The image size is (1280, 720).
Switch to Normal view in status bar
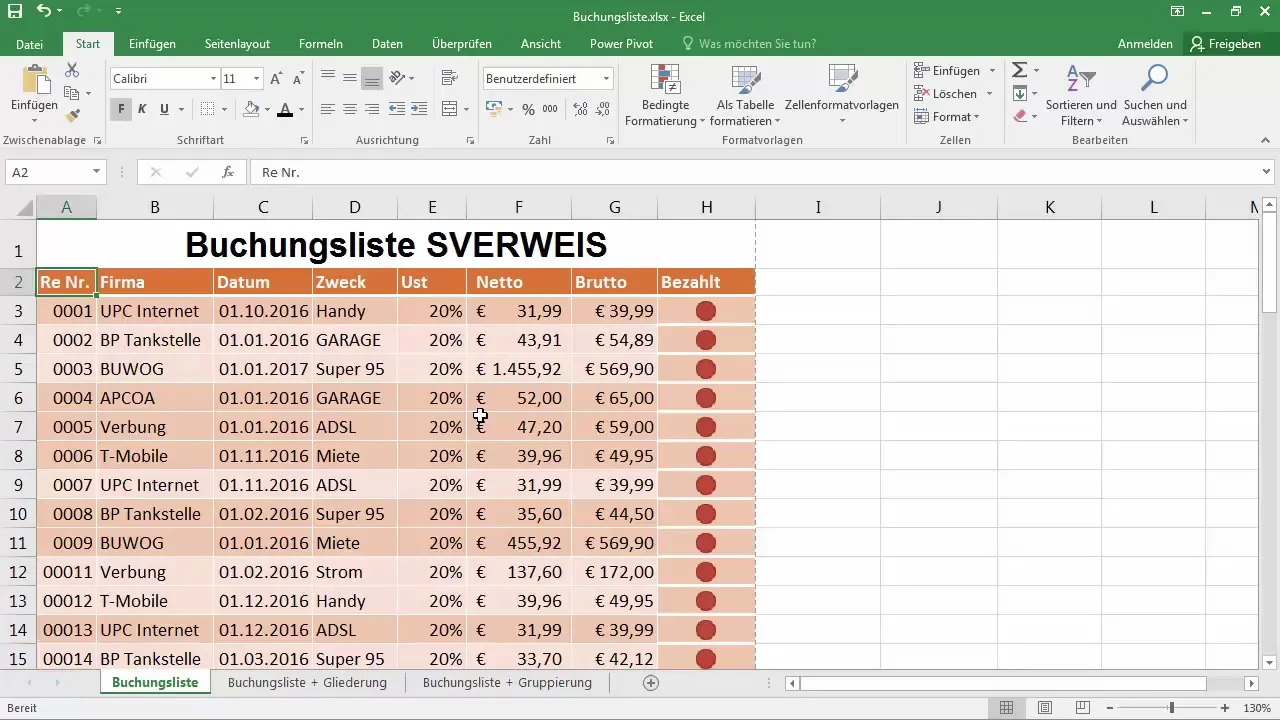[1007, 708]
